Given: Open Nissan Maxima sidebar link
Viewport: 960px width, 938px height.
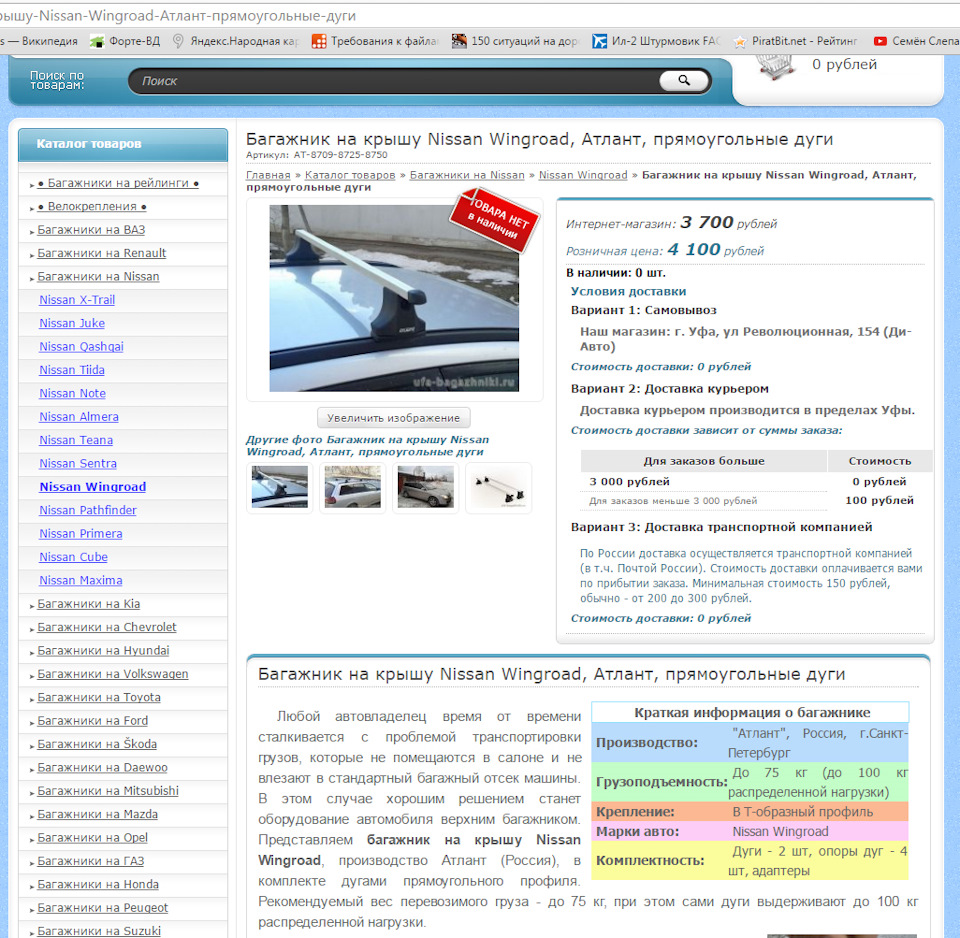Looking at the screenshot, I should click(81, 580).
